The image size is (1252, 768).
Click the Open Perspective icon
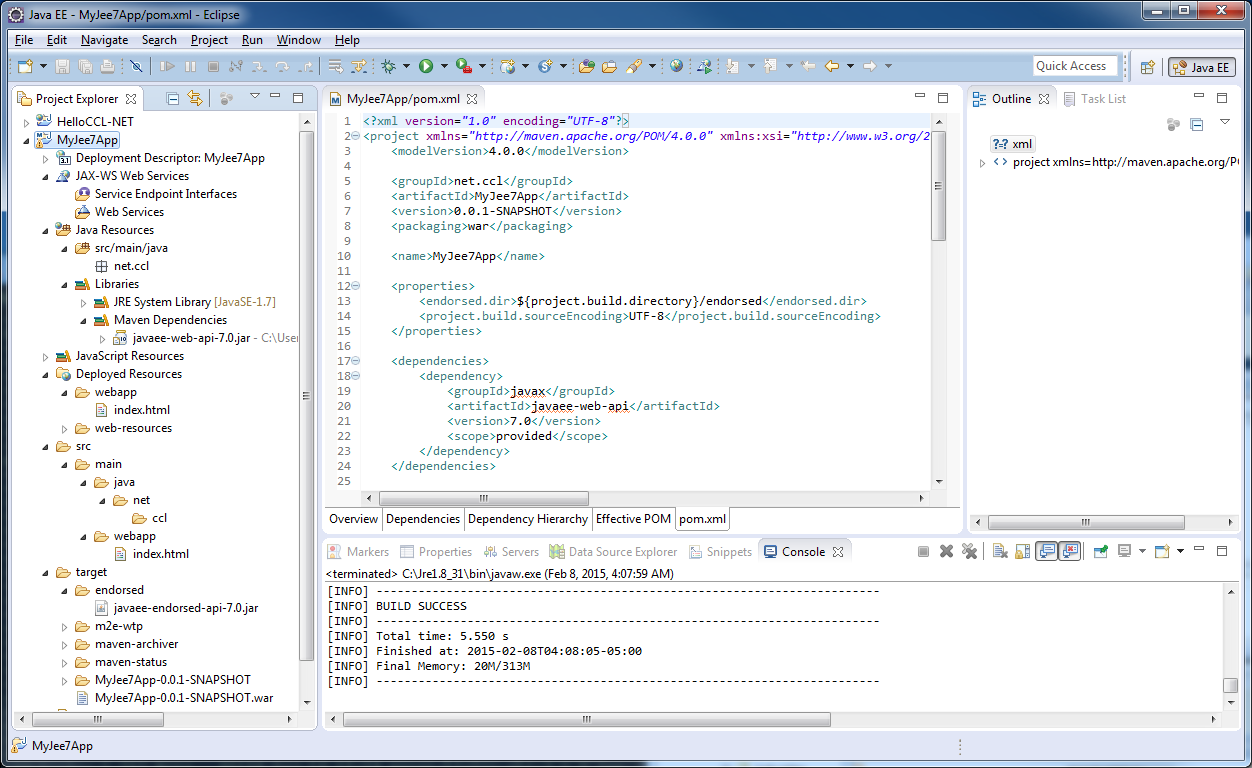[1148, 67]
